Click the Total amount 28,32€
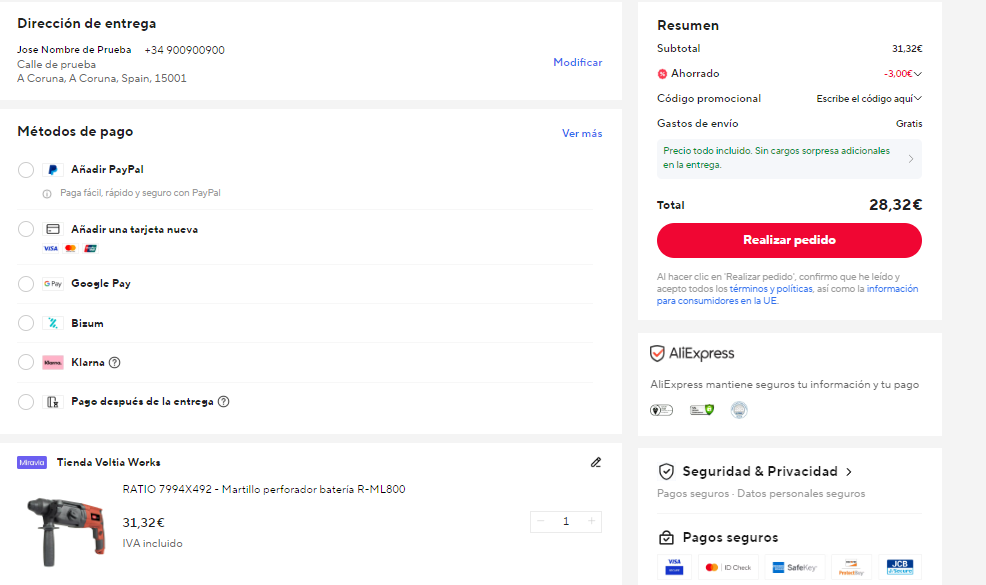986x585 pixels. (x=895, y=205)
